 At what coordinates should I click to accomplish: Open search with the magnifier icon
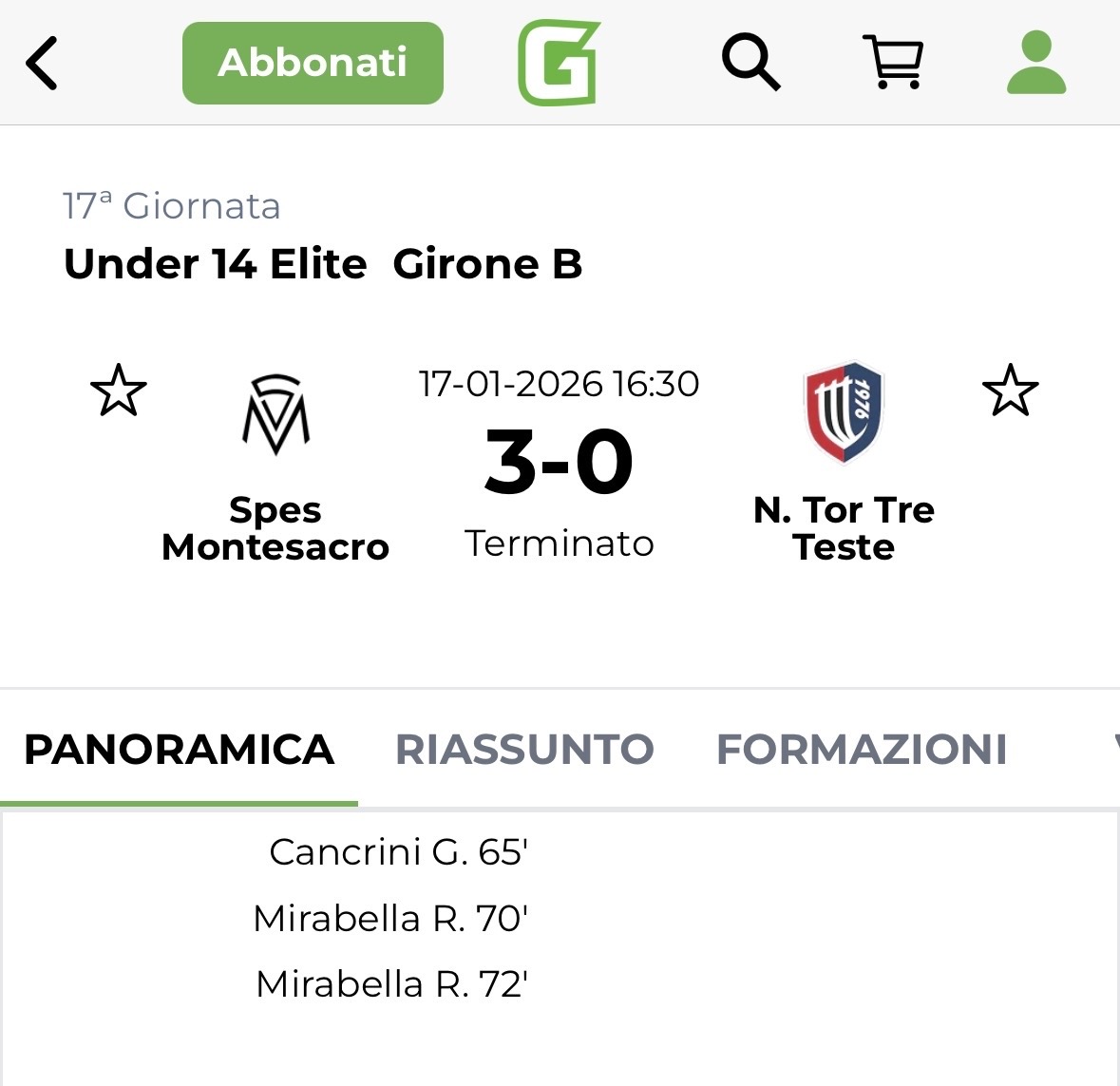point(750,63)
